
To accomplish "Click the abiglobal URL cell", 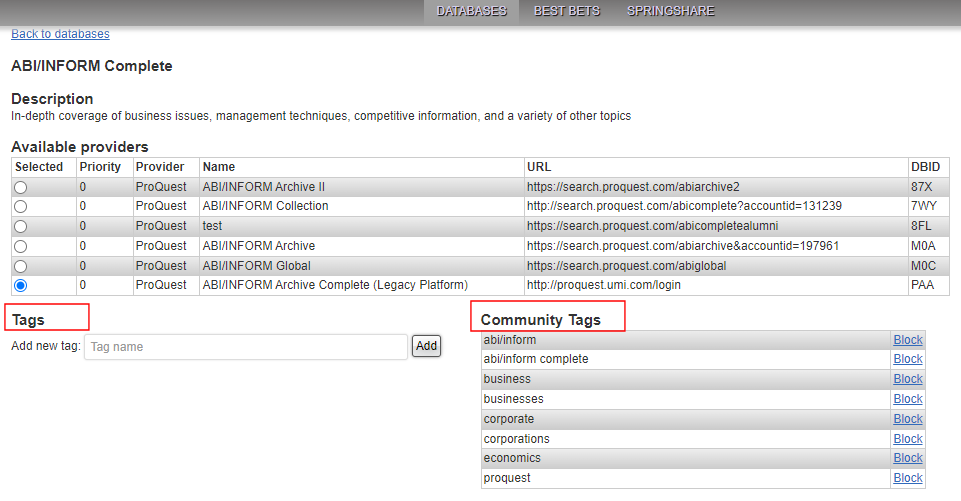I will (716, 266).
